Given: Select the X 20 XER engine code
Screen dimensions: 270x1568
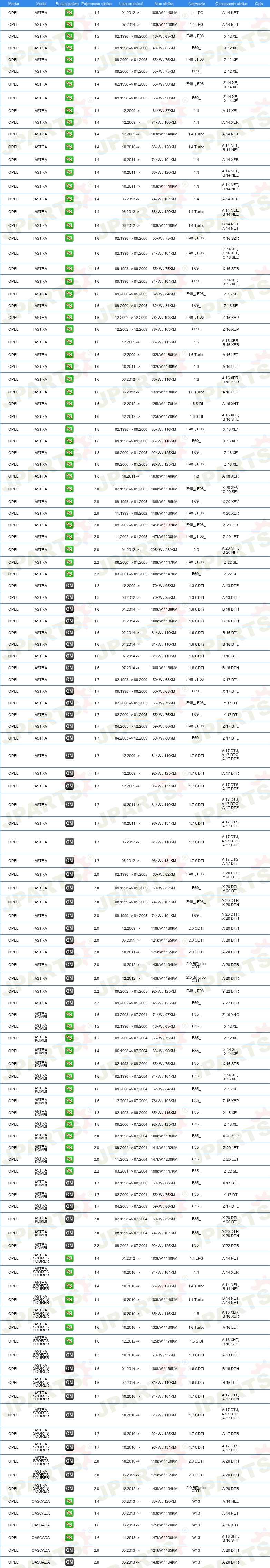Looking at the screenshot, I should point(231,513).
